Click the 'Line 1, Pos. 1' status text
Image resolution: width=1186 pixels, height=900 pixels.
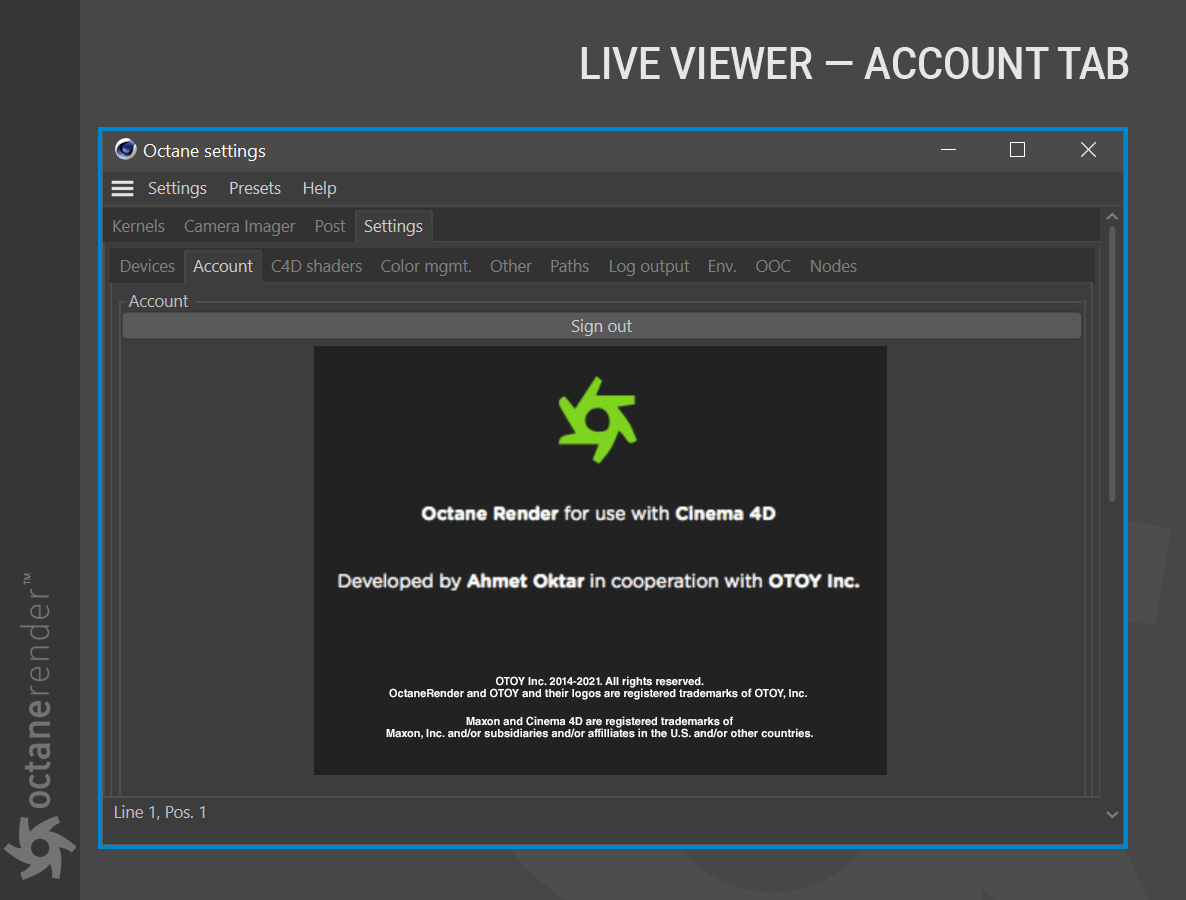pos(160,812)
